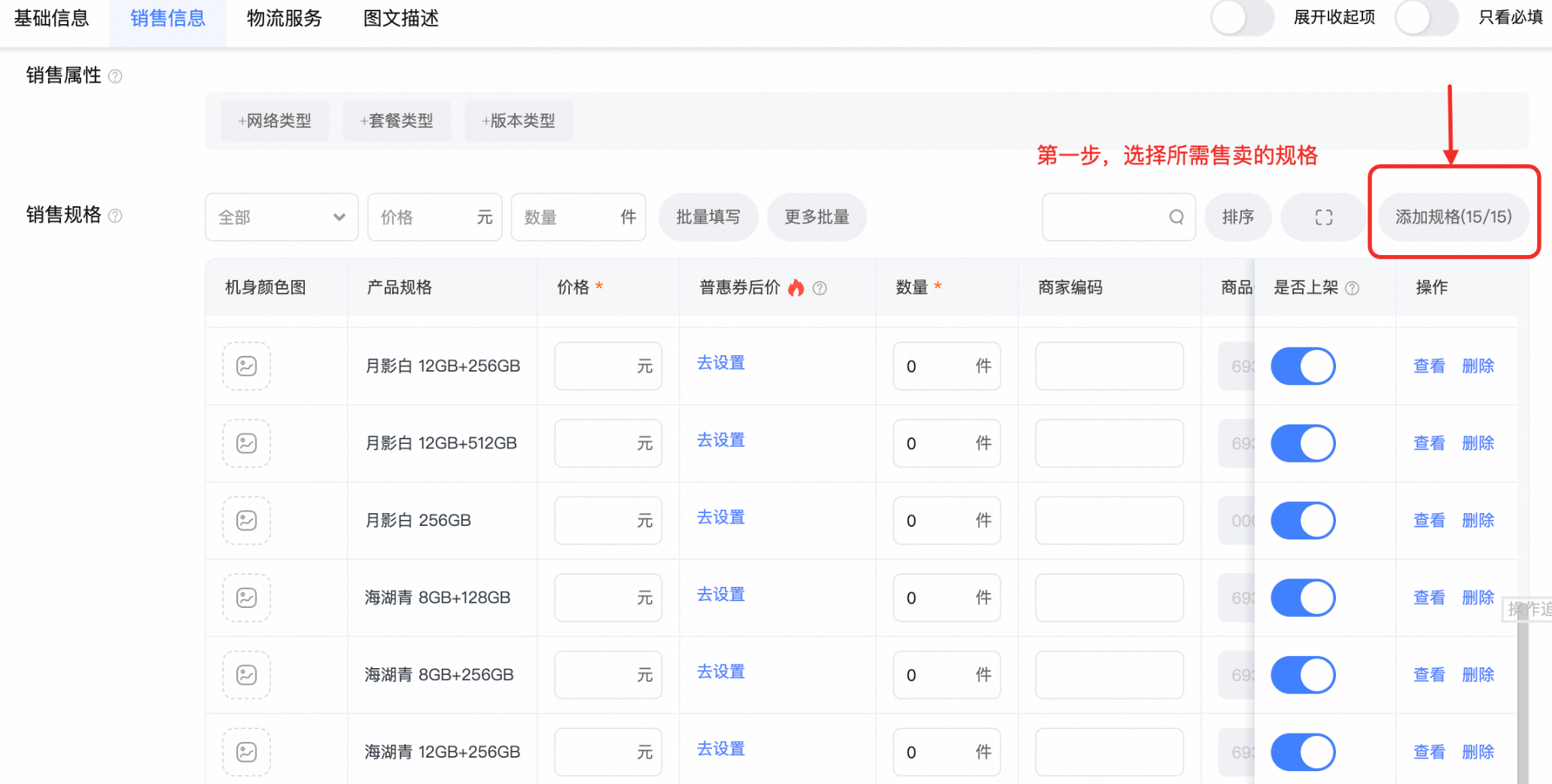Toggle the 展开收起项 switch

pos(1243,17)
